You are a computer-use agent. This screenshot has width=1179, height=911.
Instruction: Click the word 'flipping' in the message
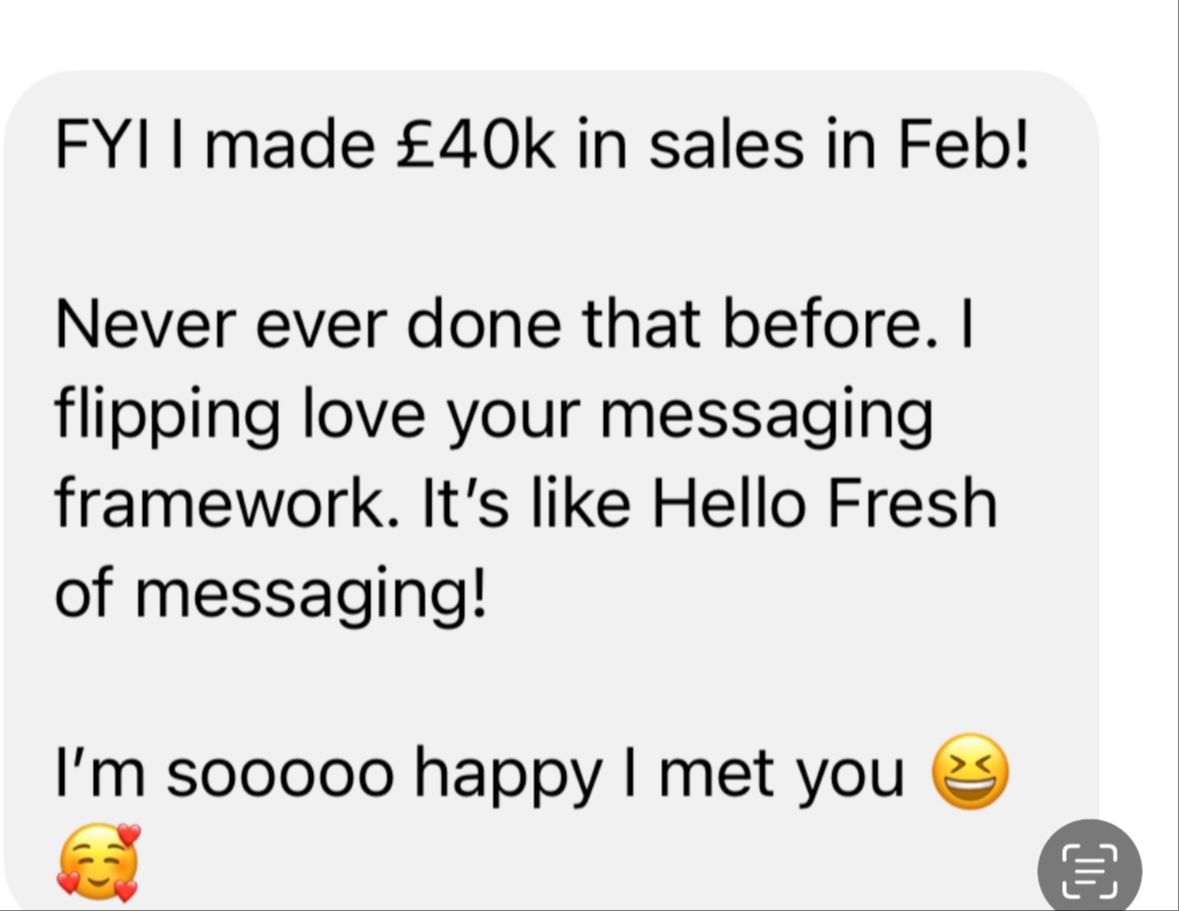pyautogui.click(x=168, y=416)
